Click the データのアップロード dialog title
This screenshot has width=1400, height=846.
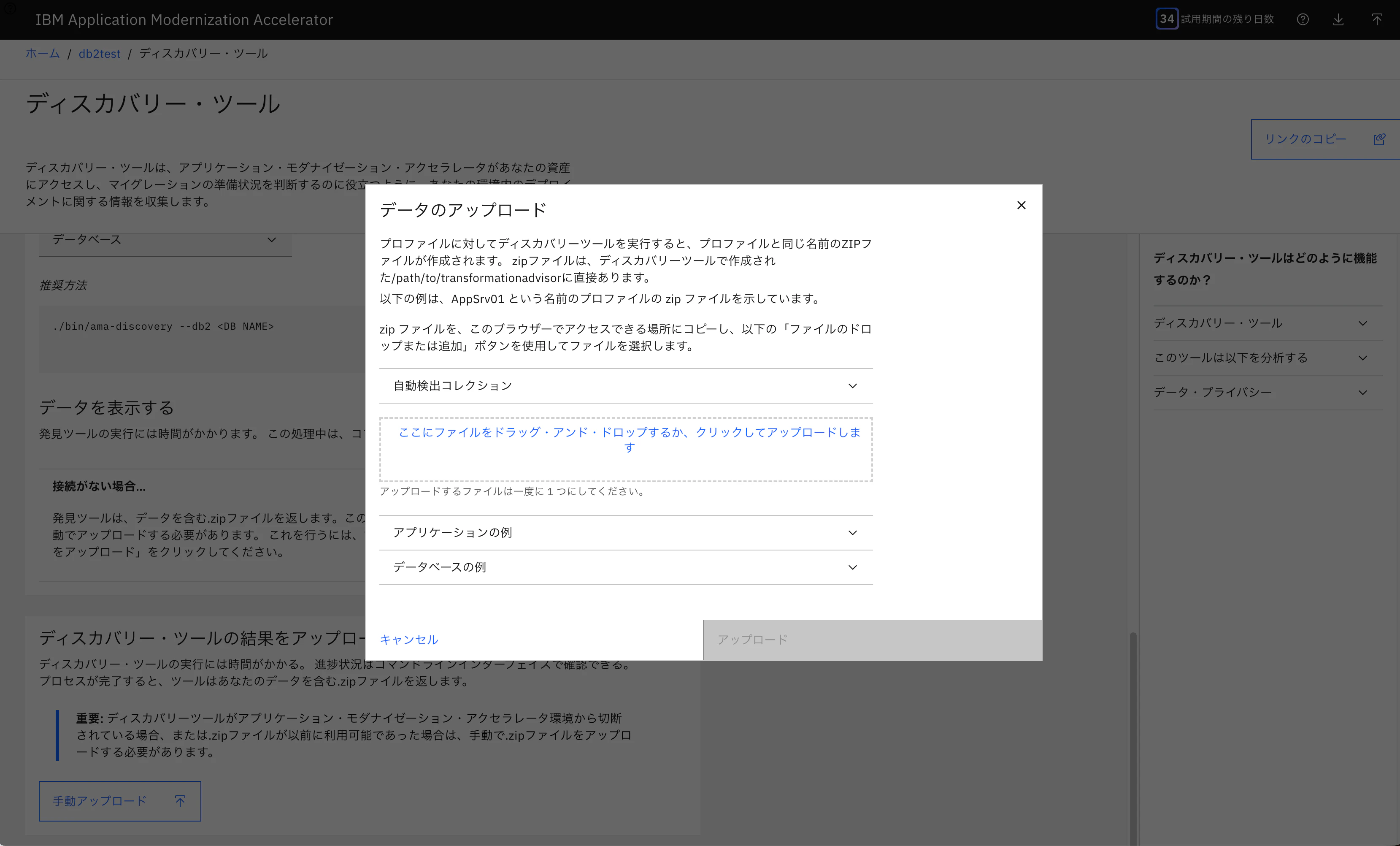tap(463, 210)
